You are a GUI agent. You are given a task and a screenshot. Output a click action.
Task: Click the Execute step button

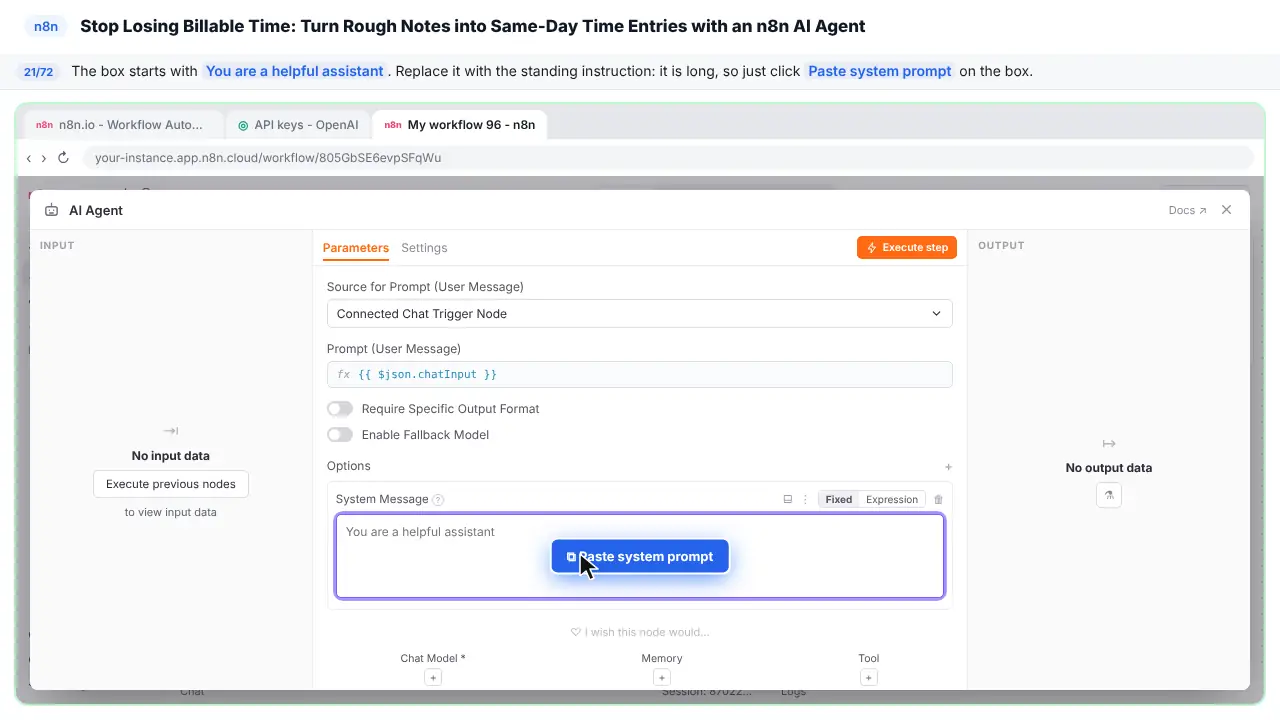907,247
